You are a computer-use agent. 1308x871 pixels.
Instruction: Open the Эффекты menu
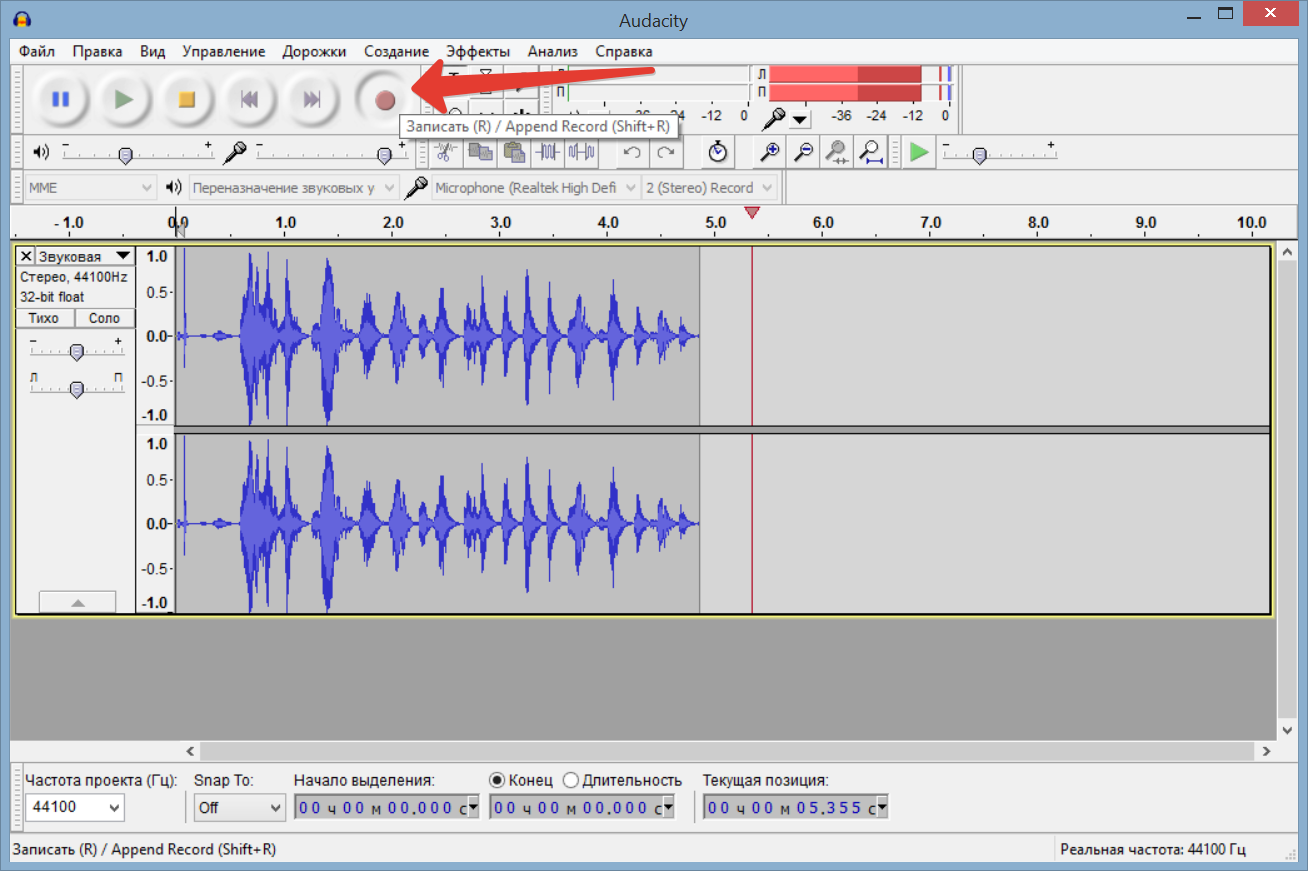478,51
